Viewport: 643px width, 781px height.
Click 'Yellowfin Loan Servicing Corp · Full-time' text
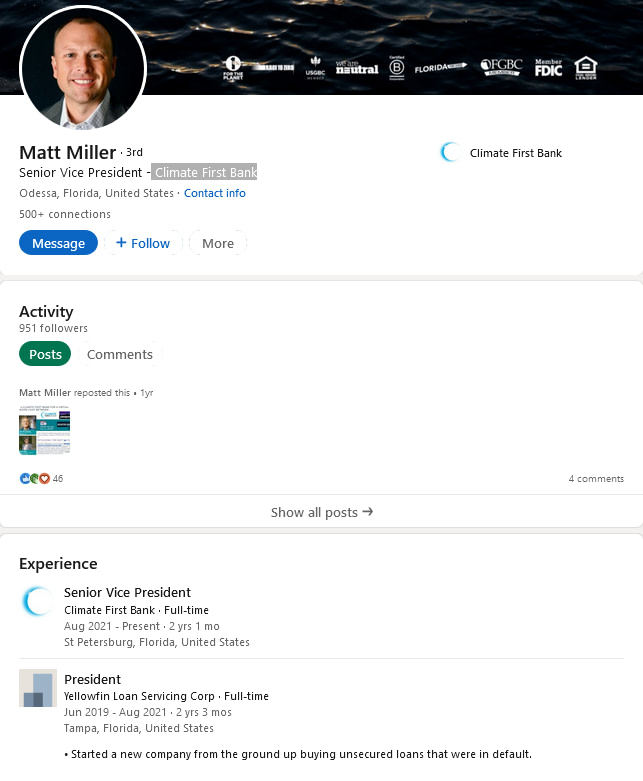[166, 696]
